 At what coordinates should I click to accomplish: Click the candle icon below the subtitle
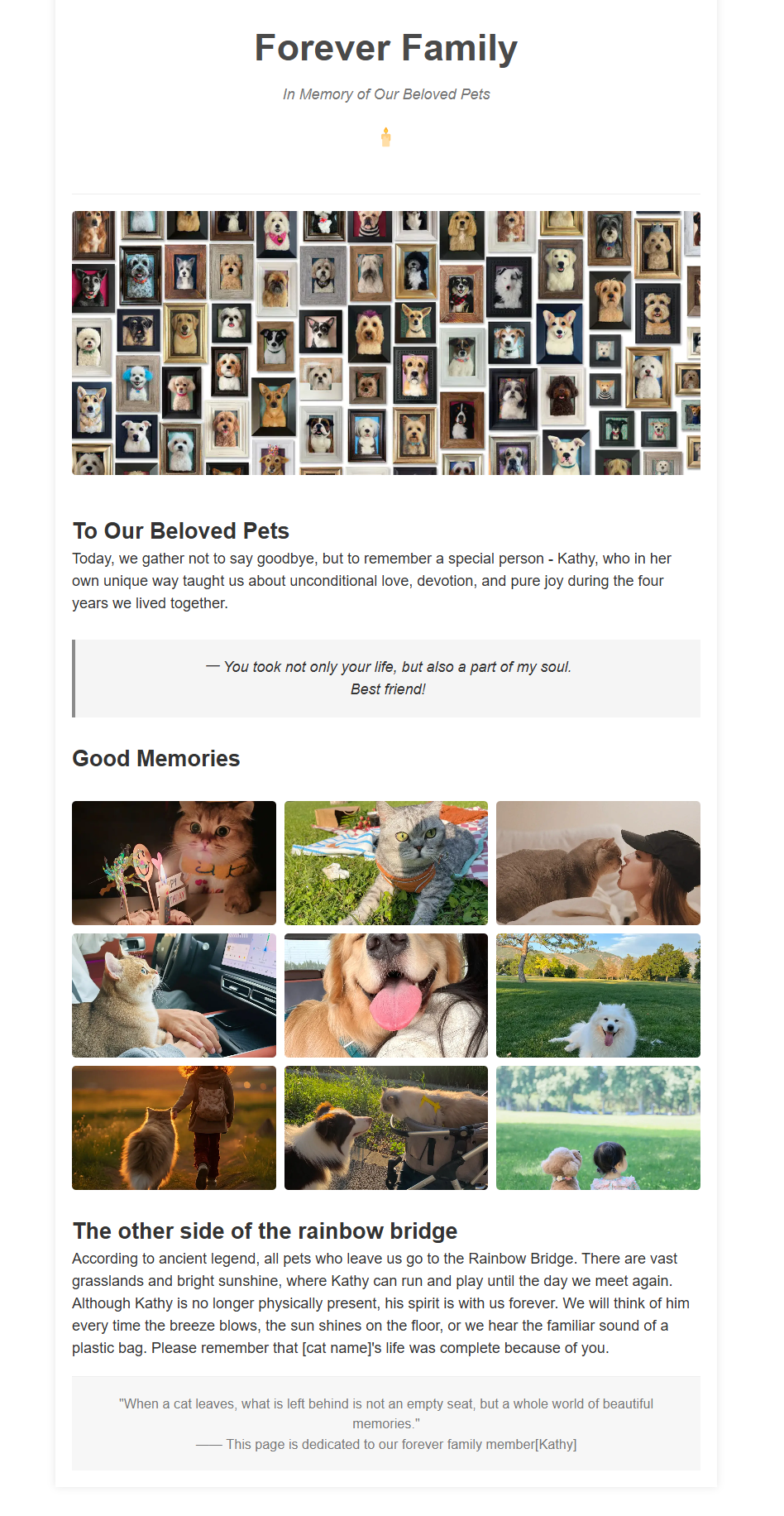coord(385,137)
